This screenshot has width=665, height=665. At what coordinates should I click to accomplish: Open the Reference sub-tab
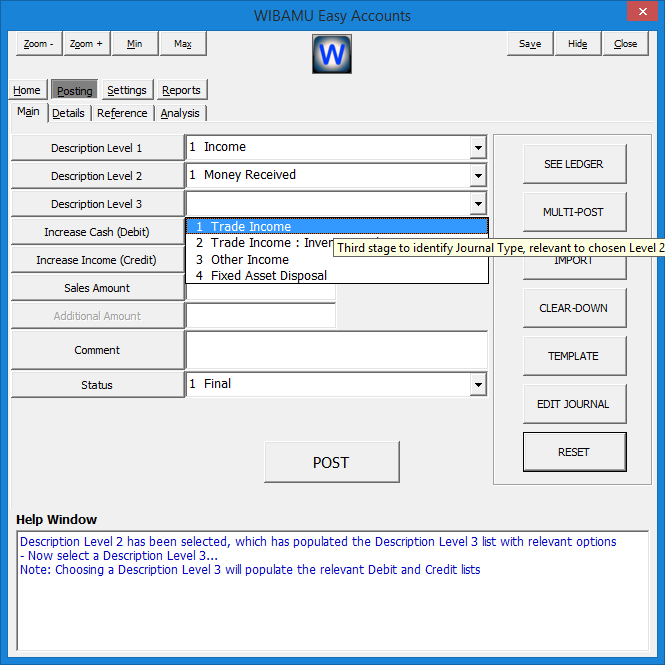122,113
